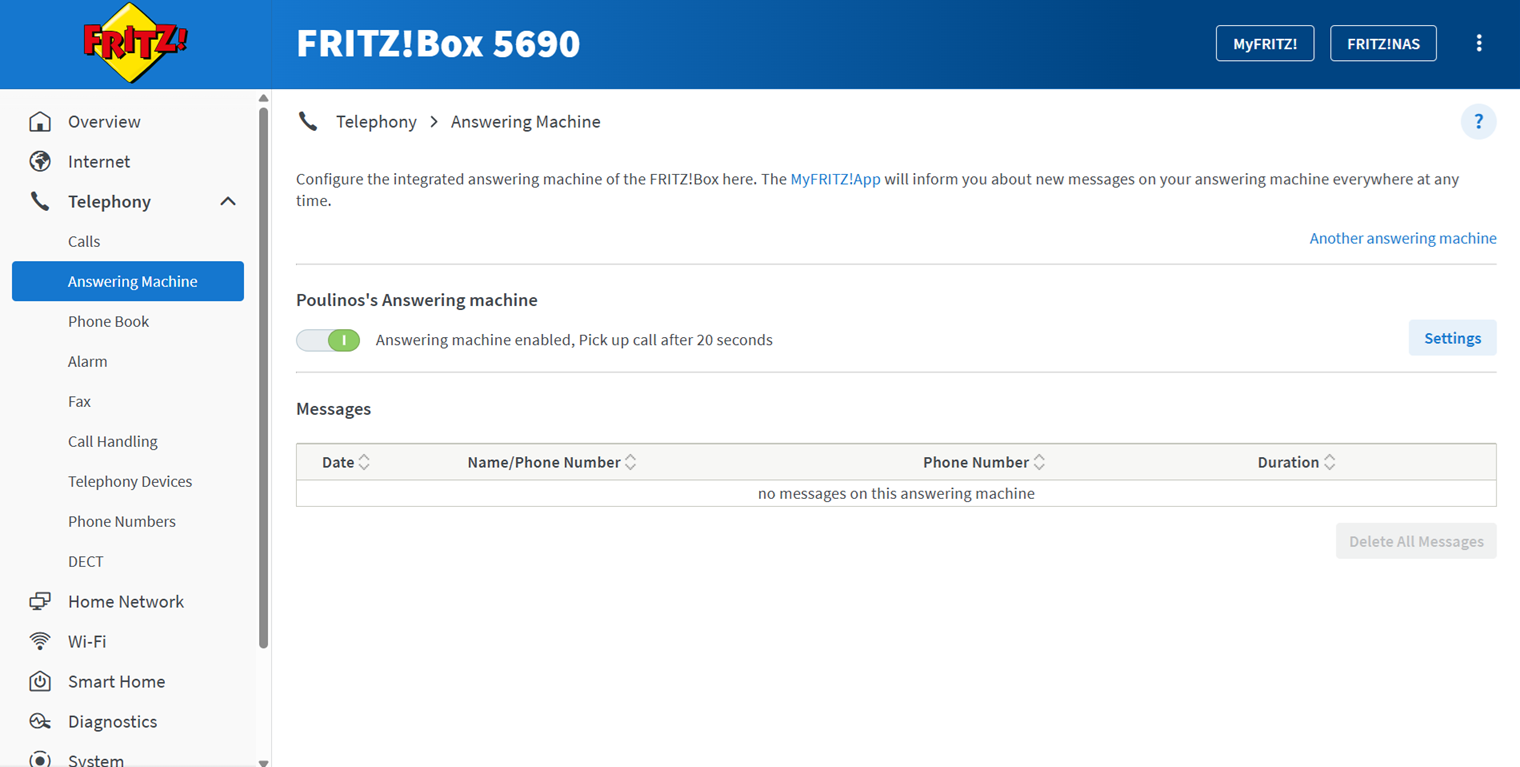The image size is (1520, 767).
Task: Click the Poulinos's Answering machine heading
Action: 417,300
